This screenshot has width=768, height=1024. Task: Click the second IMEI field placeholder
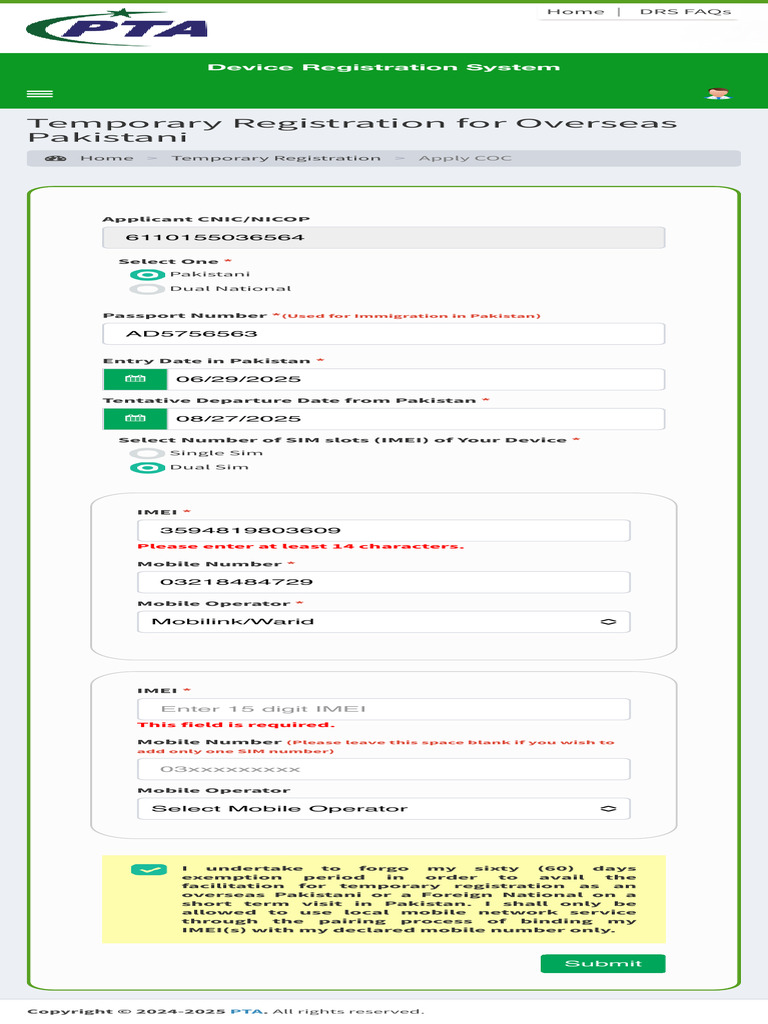(x=384, y=709)
